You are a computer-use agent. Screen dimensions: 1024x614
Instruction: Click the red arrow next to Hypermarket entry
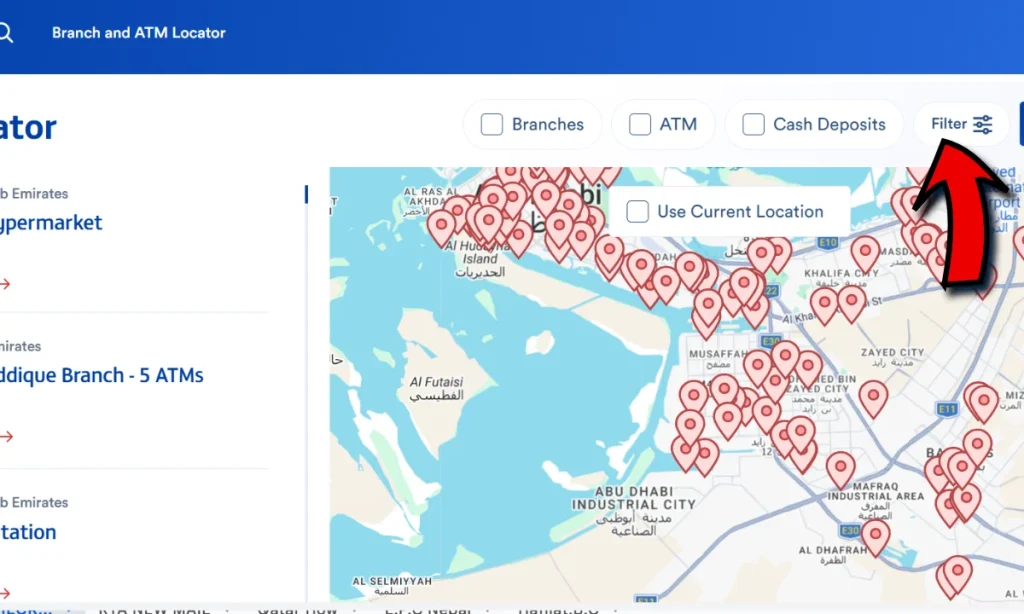pyautogui.click(x=5, y=283)
